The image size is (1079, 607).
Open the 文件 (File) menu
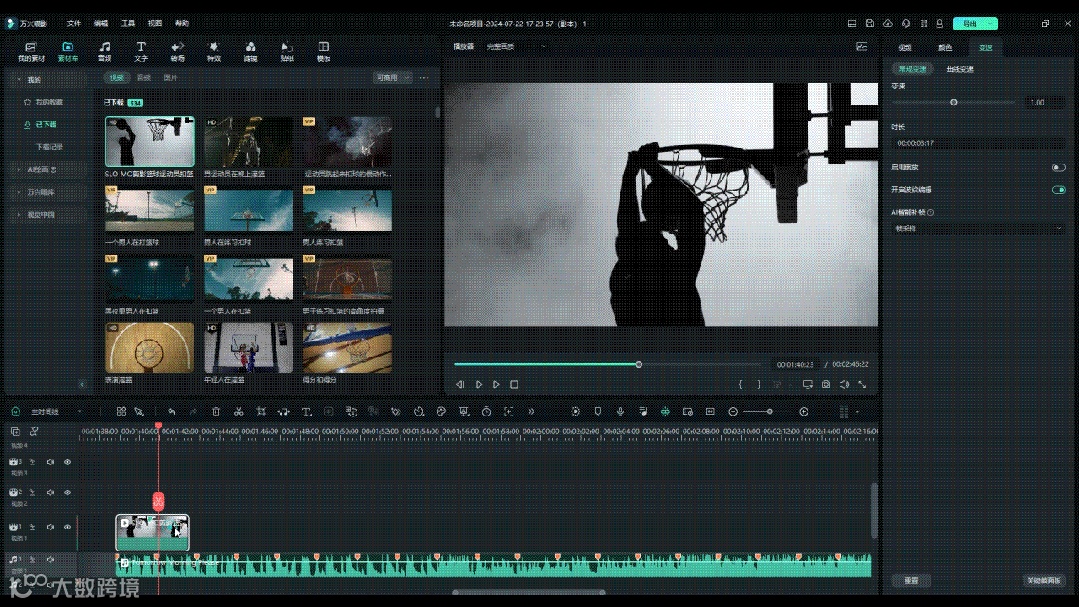tap(74, 22)
